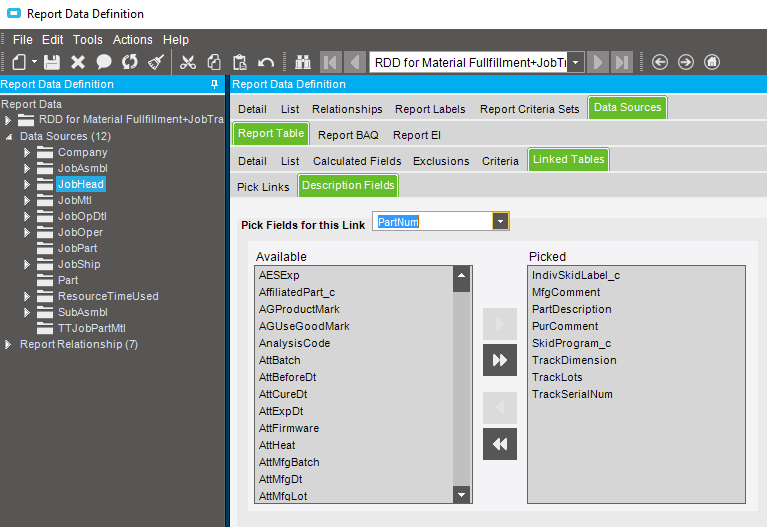Image resolution: width=767 pixels, height=527 pixels.
Task: Click the Available list scroll up arrow
Action: [461, 275]
